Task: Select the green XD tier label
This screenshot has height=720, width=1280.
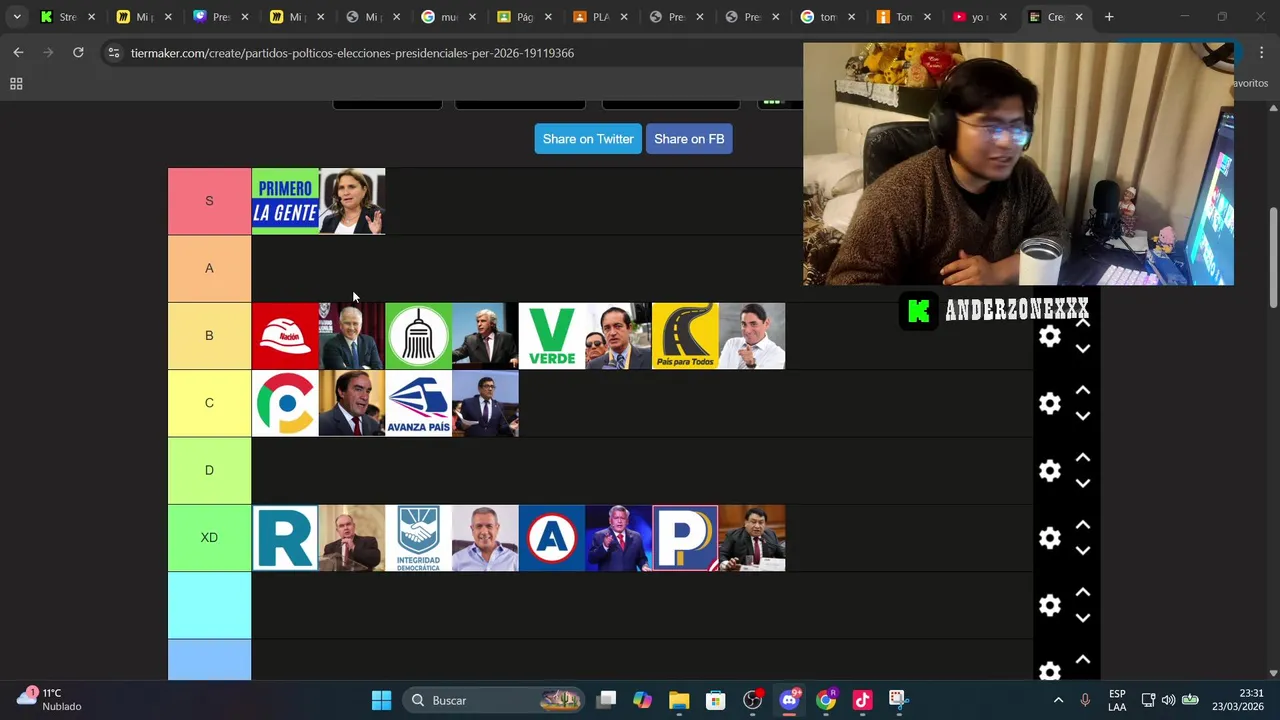Action: coord(209,537)
